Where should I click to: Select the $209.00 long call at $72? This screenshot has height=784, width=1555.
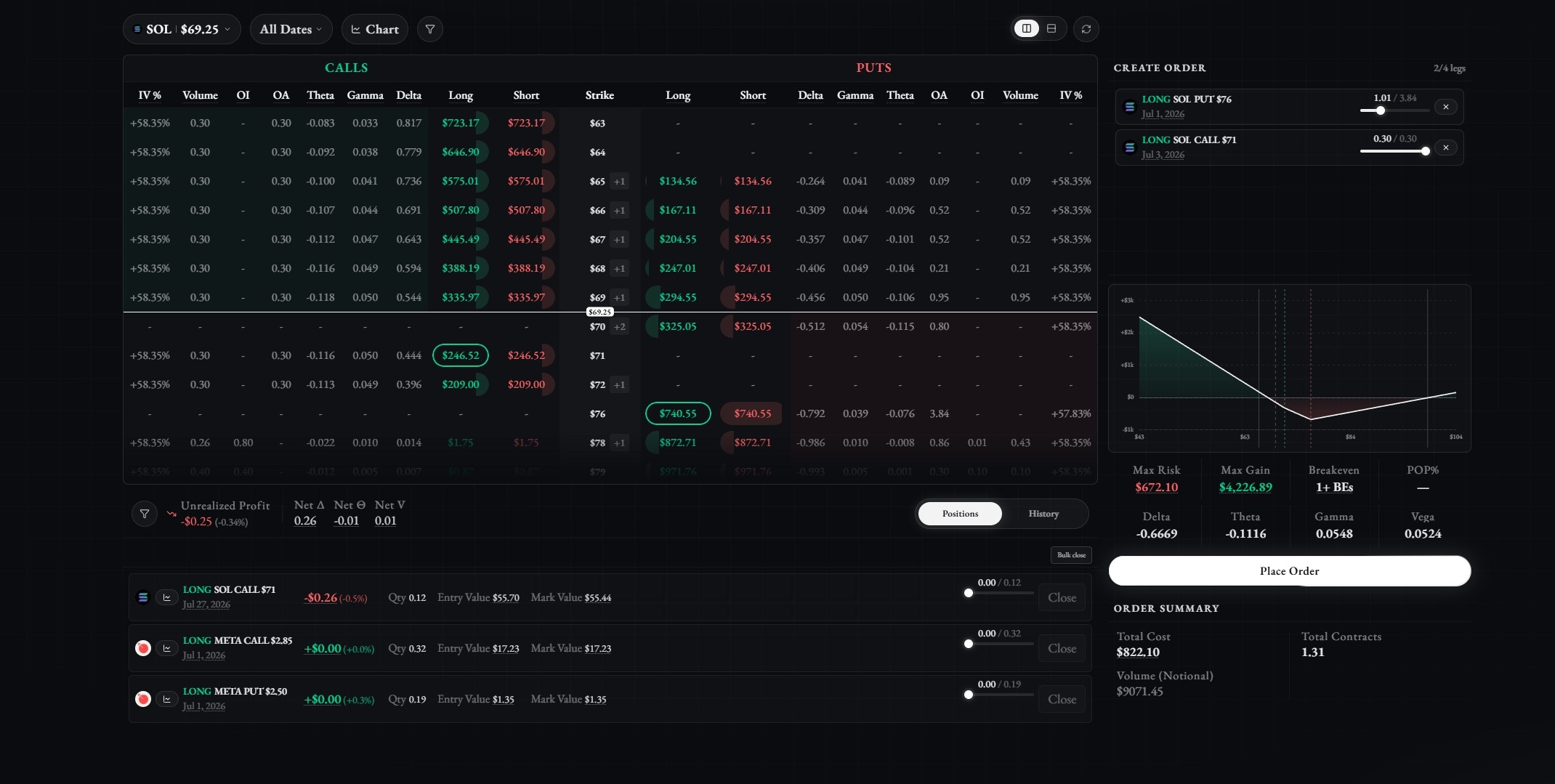coord(461,384)
